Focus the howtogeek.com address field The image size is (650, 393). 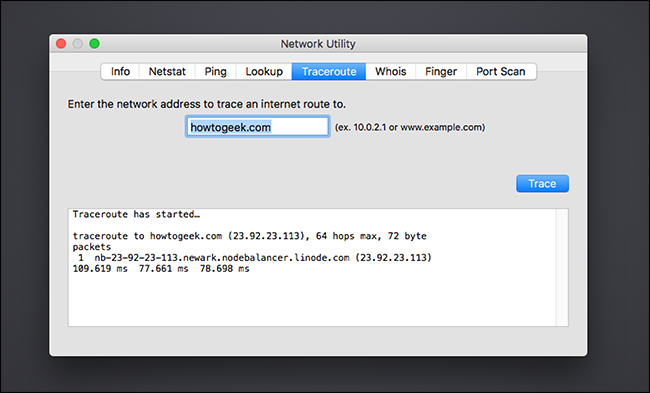pos(257,127)
